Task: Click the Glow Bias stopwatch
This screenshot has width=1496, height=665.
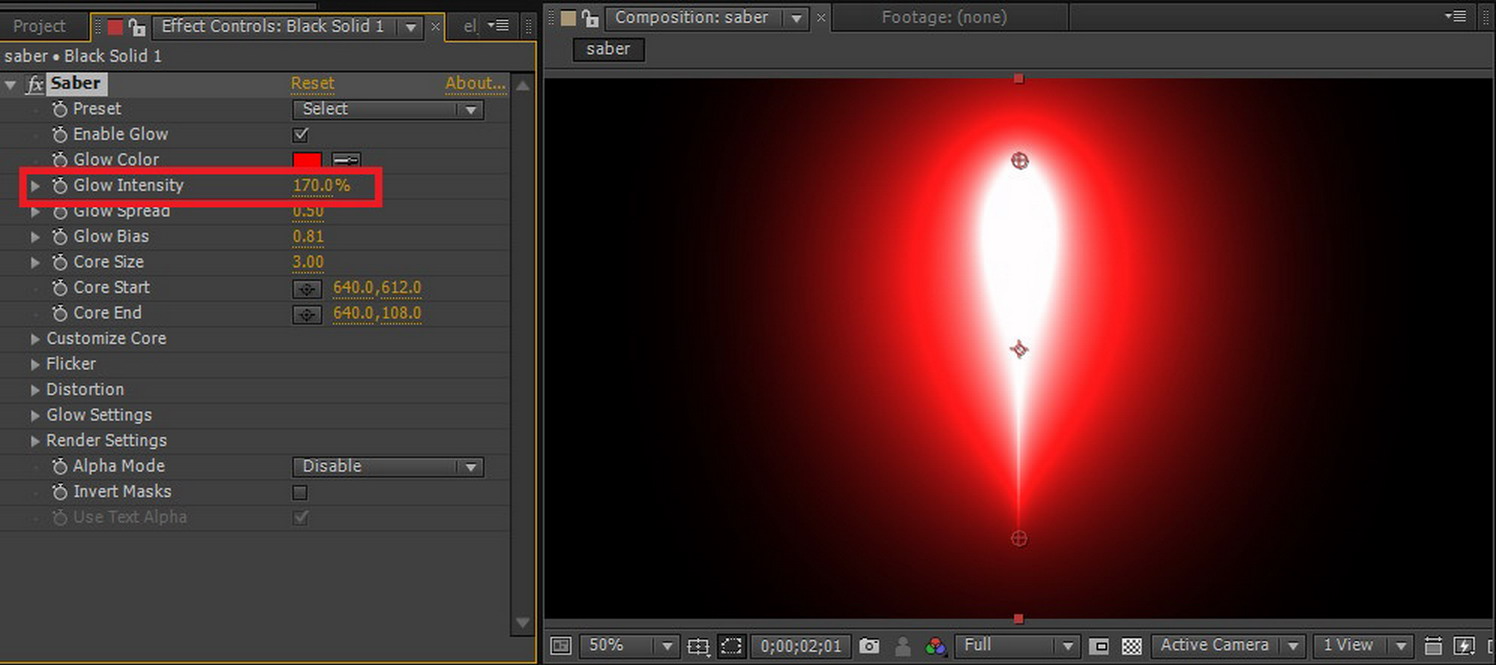Action: click(60, 236)
